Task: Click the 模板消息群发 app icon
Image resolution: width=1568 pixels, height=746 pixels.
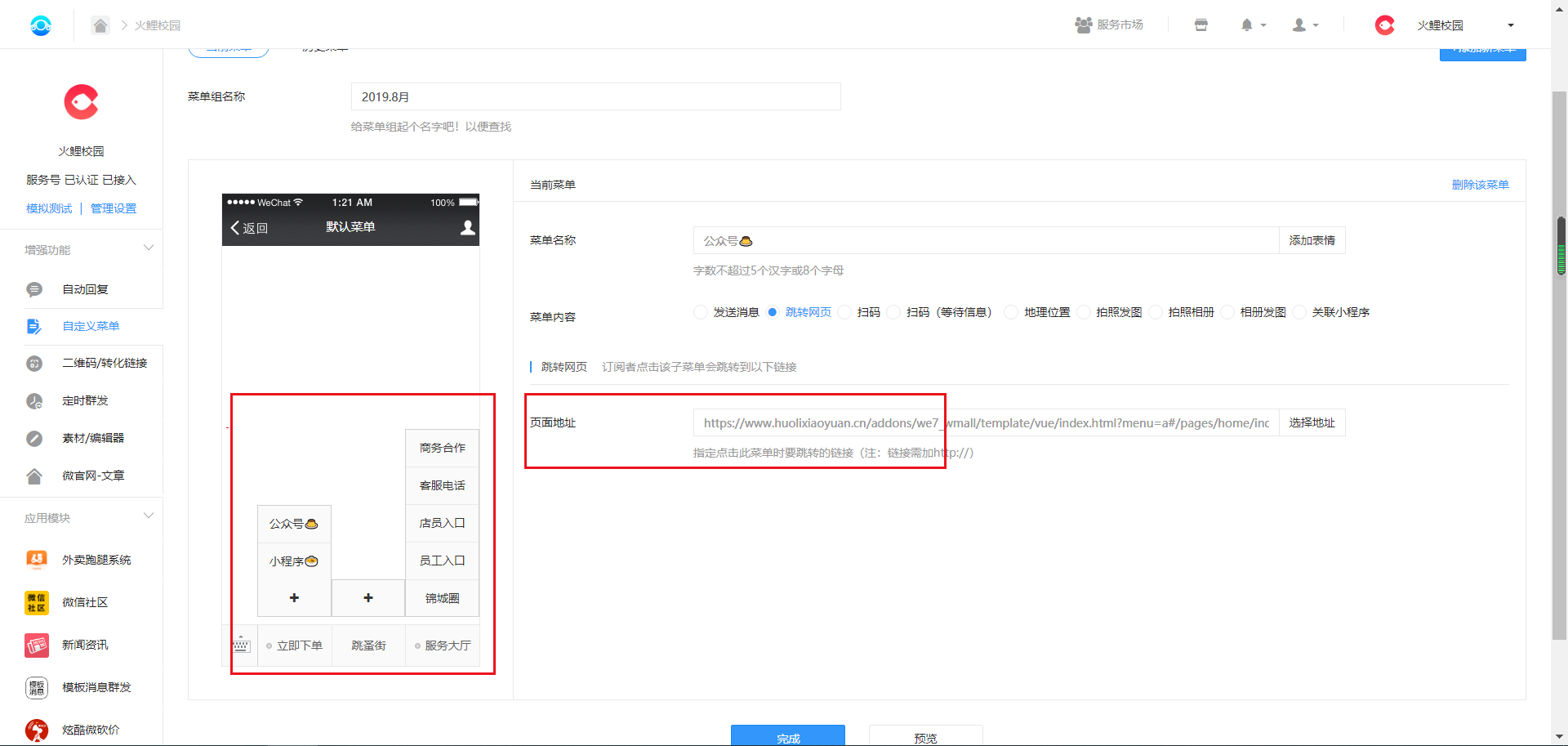Action: click(x=37, y=687)
